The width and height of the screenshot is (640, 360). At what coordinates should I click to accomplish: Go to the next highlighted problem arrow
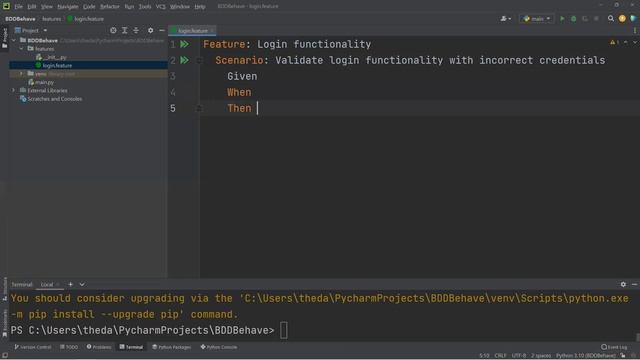[635, 42]
